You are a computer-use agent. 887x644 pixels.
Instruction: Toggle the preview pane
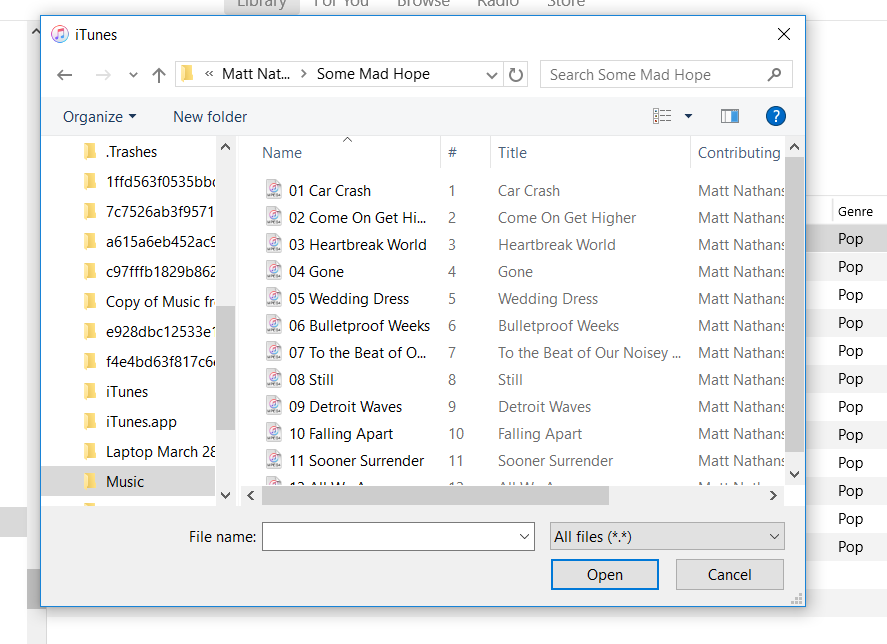730,116
